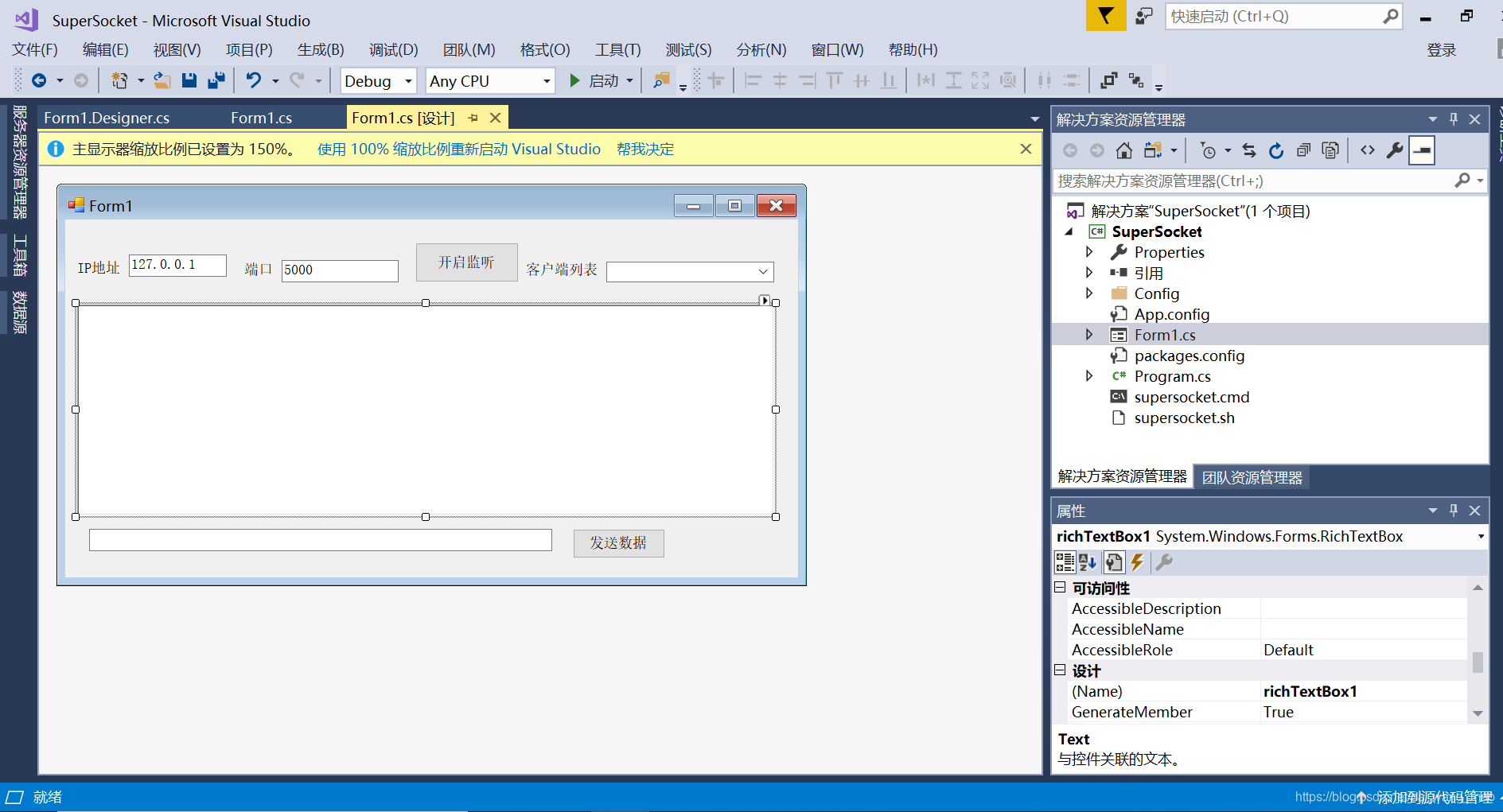Click the restart at 100% scaling link

(459, 149)
